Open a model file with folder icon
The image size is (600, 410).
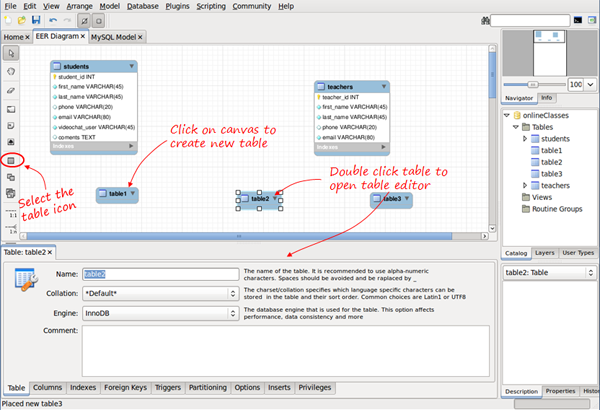point(22,20)
